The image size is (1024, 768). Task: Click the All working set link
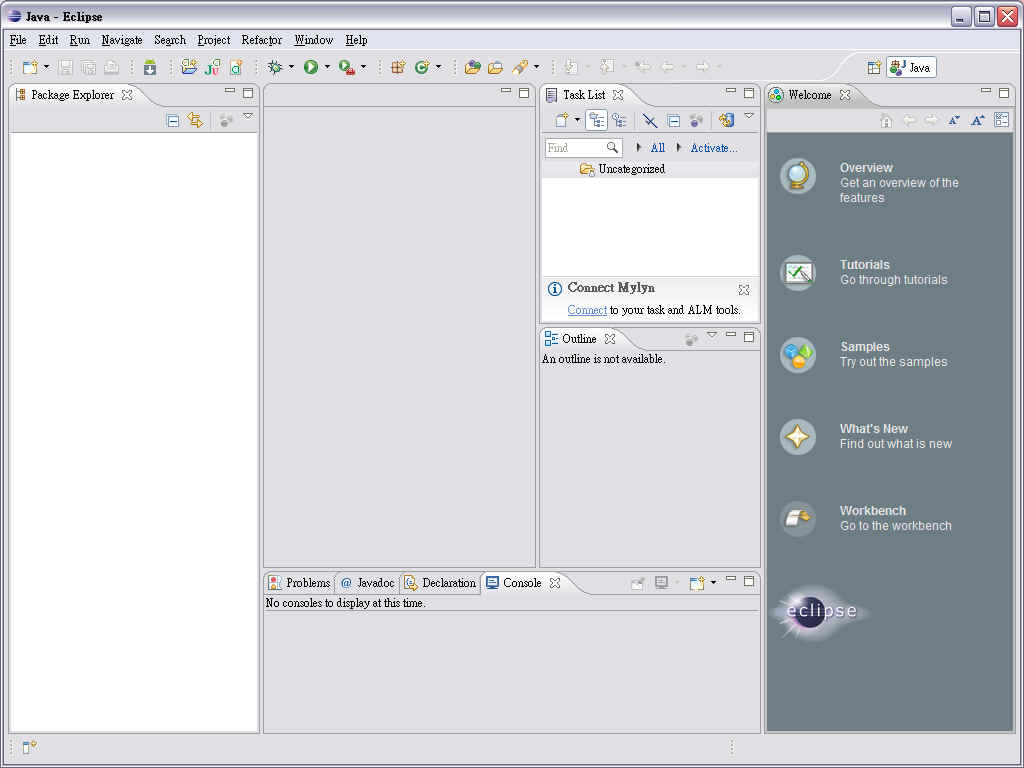pyautogui.click(x=658, y=148)
